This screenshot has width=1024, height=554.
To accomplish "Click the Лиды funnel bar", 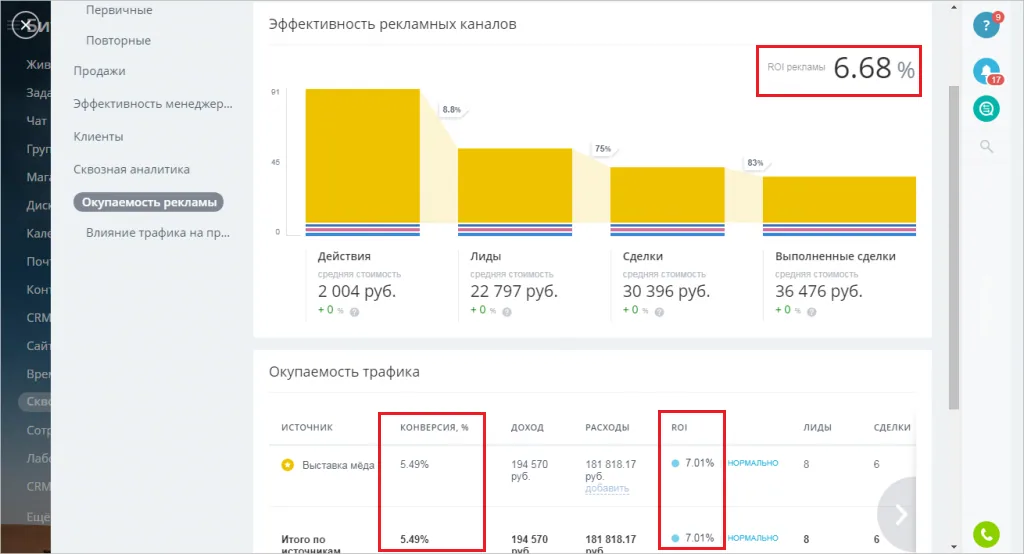I will [515, 186].
